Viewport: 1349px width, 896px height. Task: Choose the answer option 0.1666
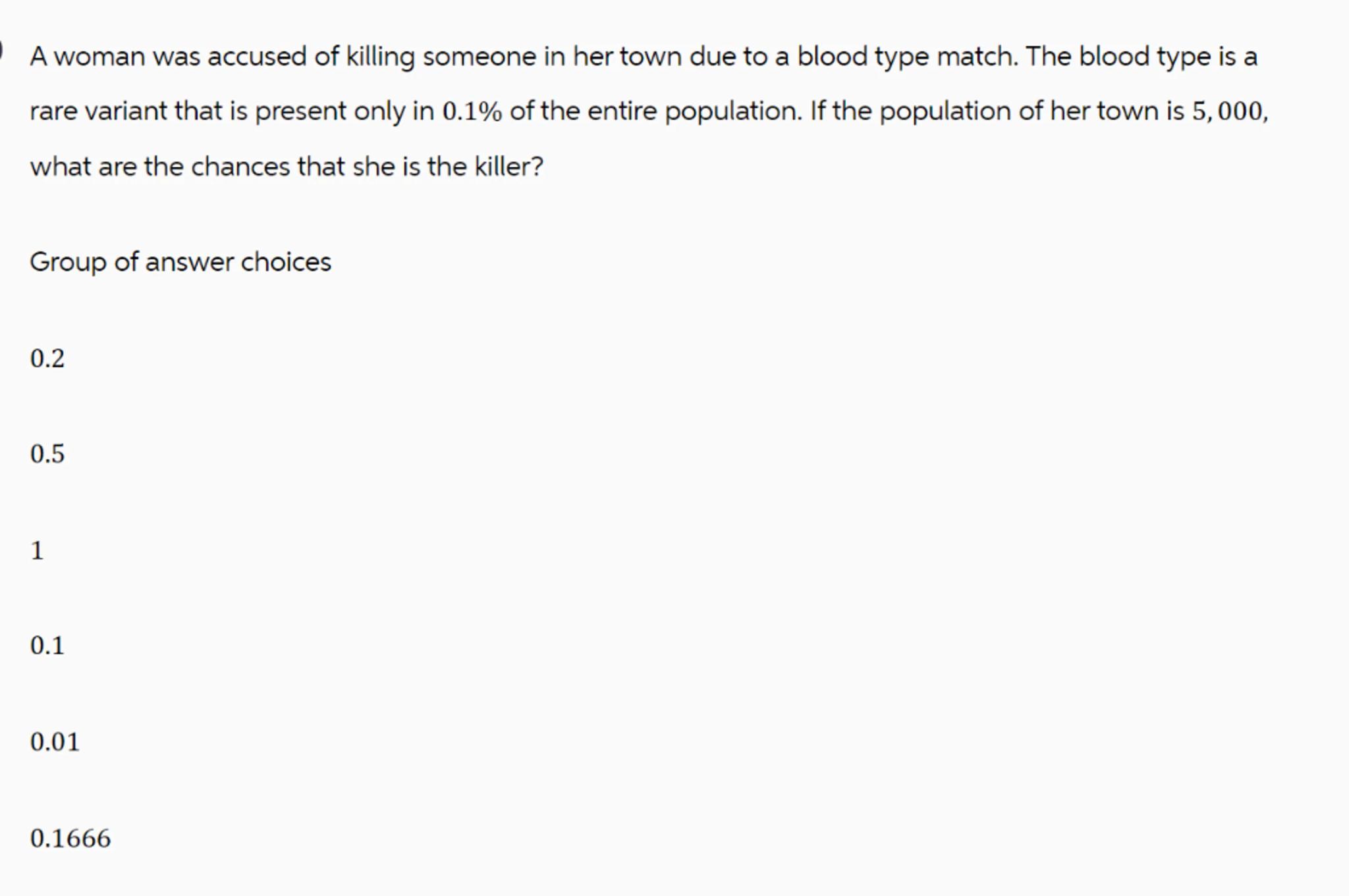(x=70, y=837)
